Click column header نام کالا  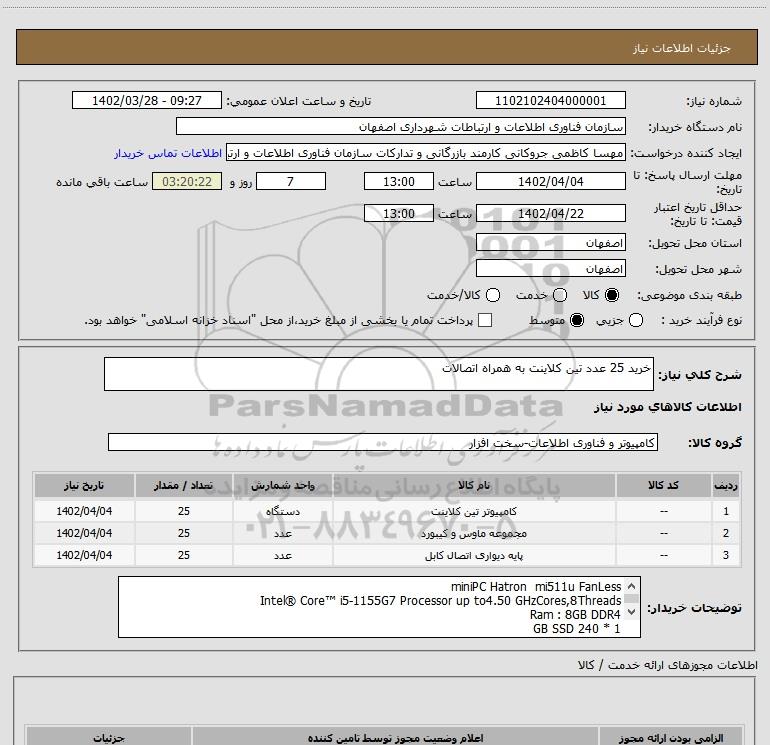474,486
